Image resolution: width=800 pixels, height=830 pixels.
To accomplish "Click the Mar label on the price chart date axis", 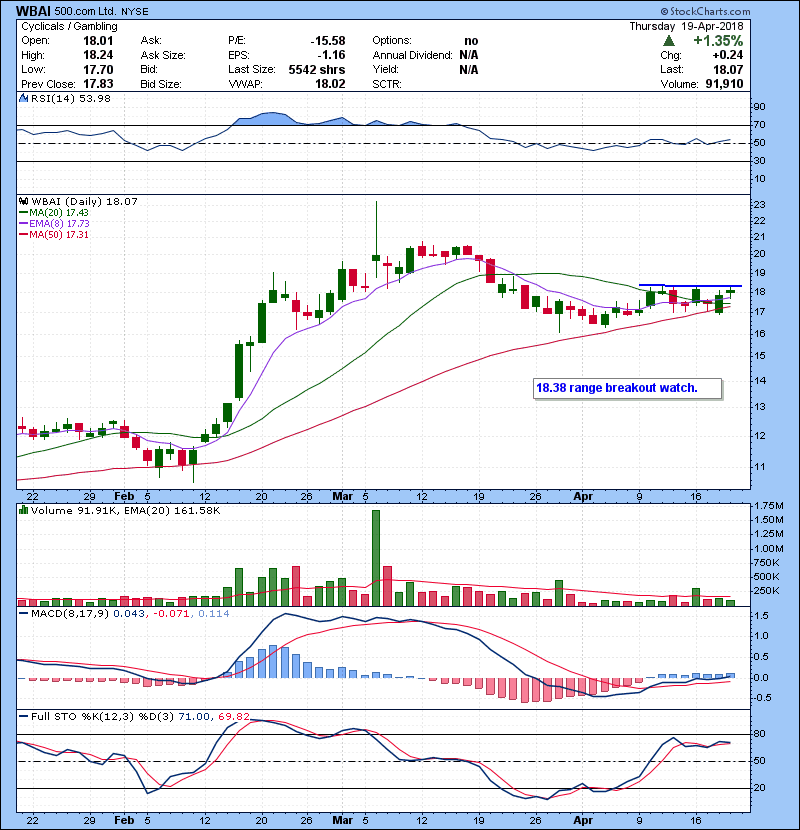I will 343,497.
